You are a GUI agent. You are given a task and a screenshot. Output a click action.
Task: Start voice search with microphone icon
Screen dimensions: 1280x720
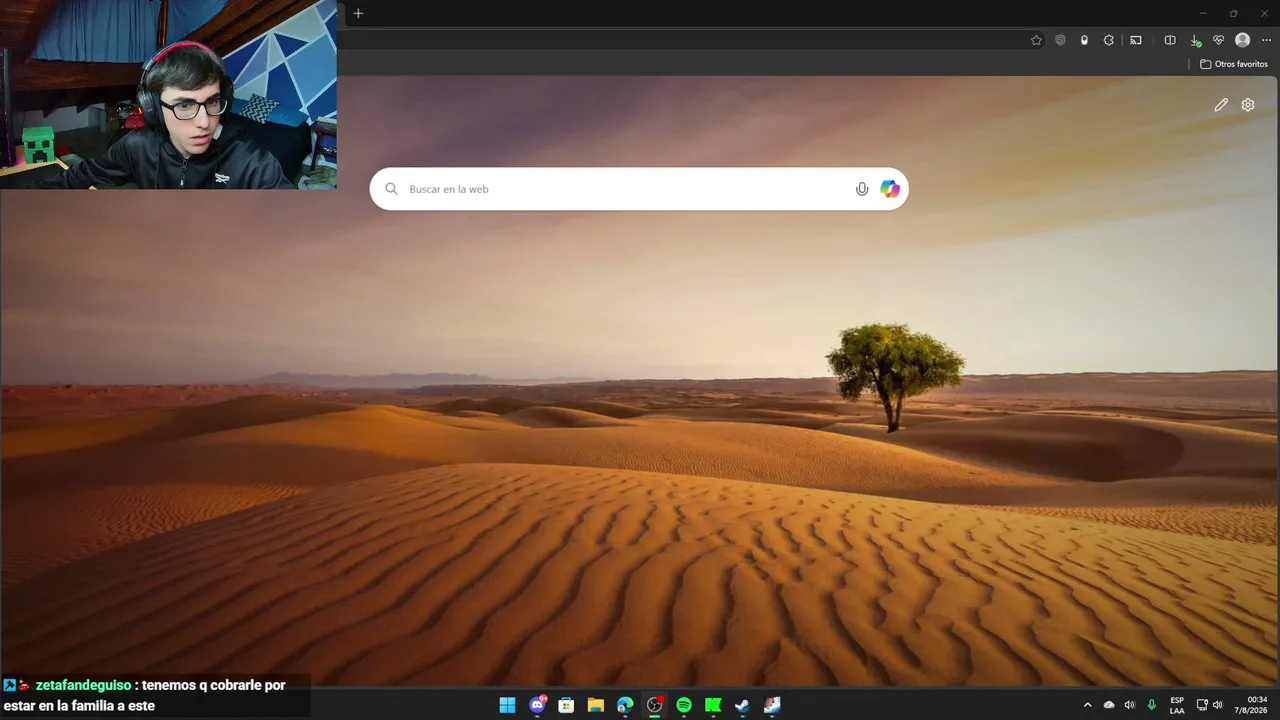click(862, 189)
